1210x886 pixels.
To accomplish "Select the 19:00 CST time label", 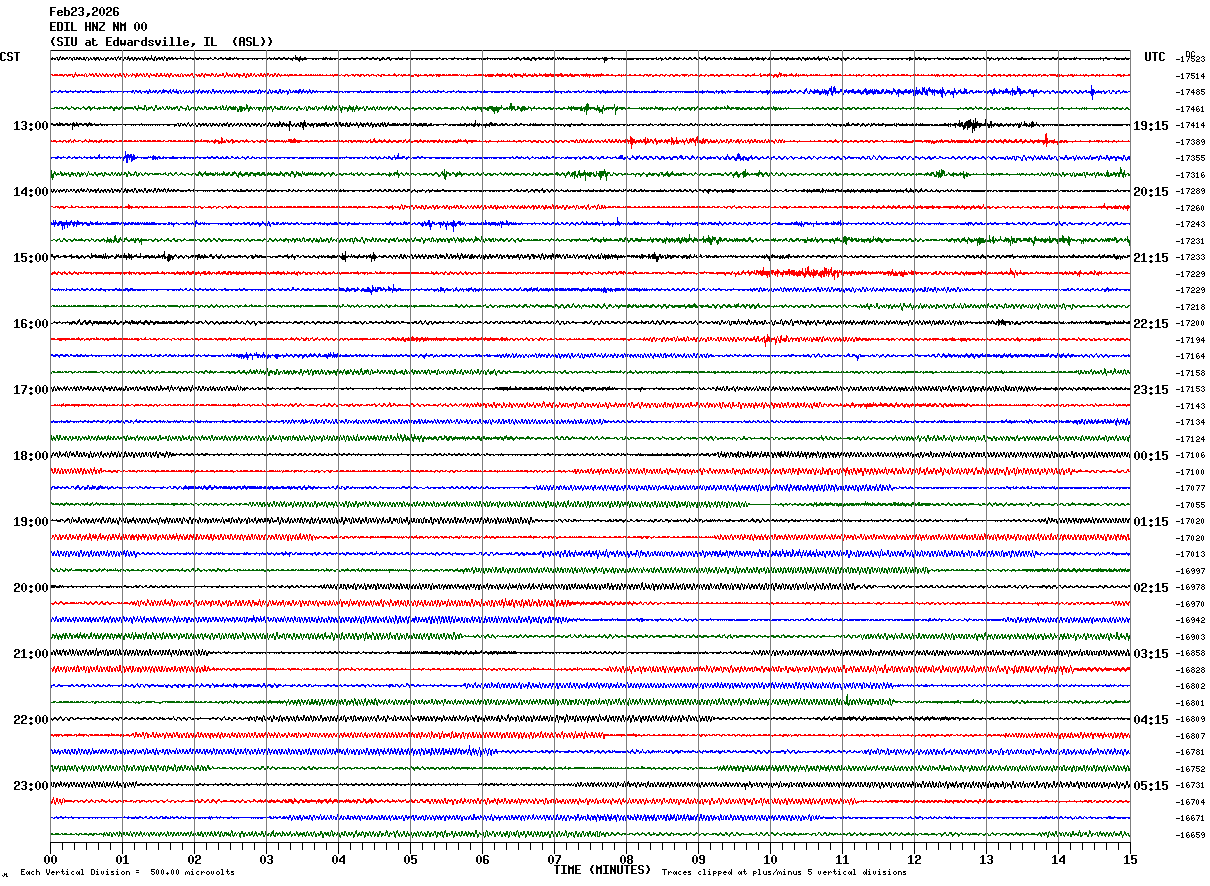I will point(30,522).
